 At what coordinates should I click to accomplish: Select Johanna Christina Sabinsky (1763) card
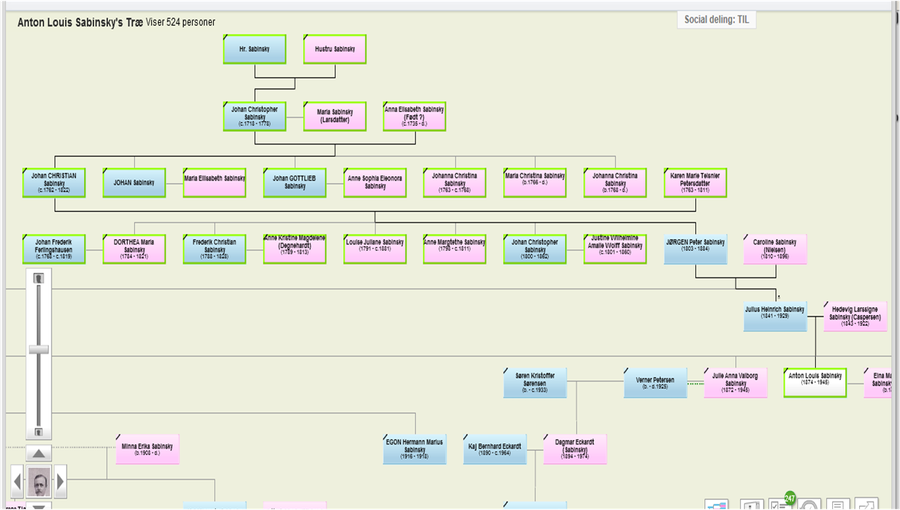455,182
